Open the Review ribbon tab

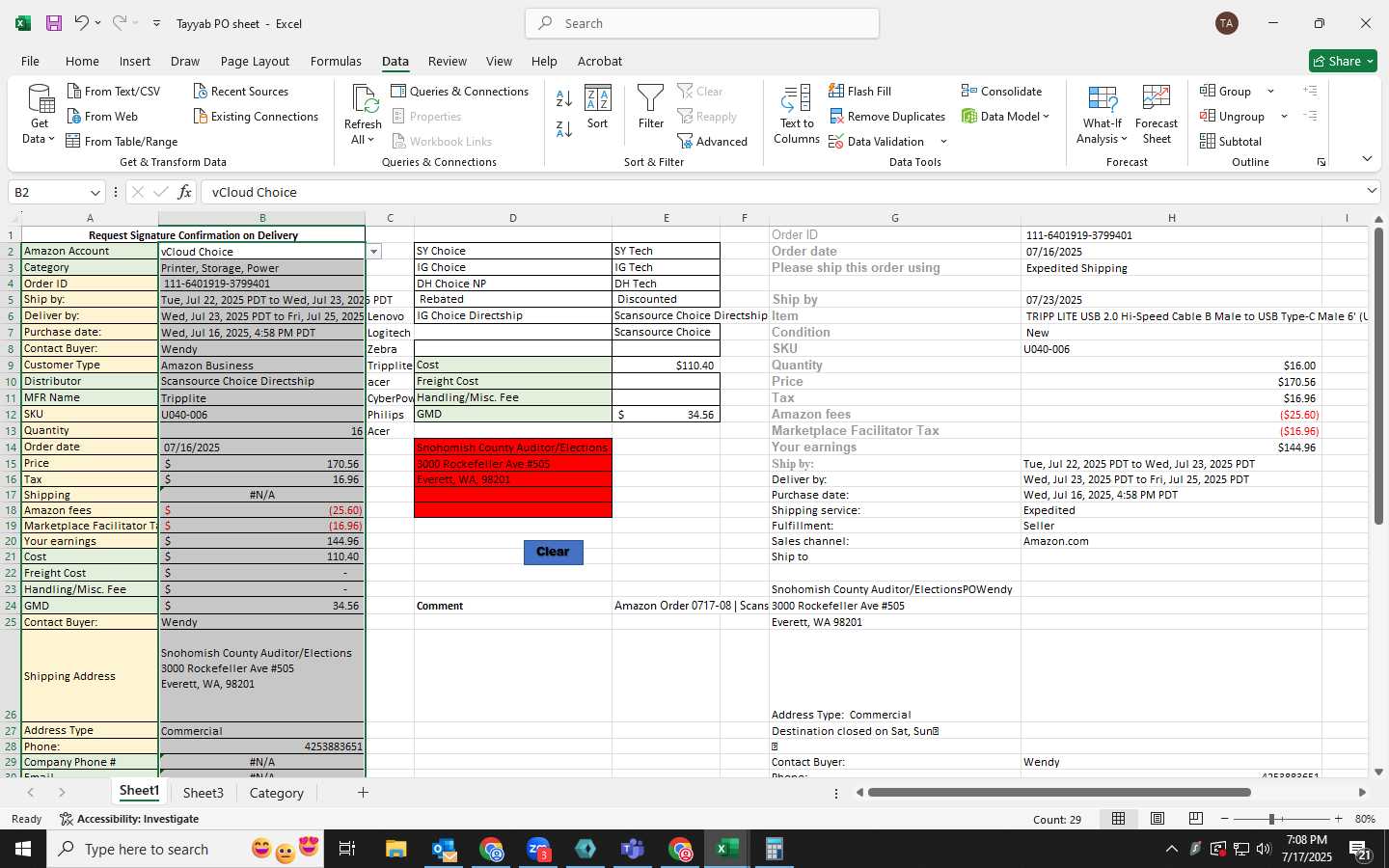point(448,61)
